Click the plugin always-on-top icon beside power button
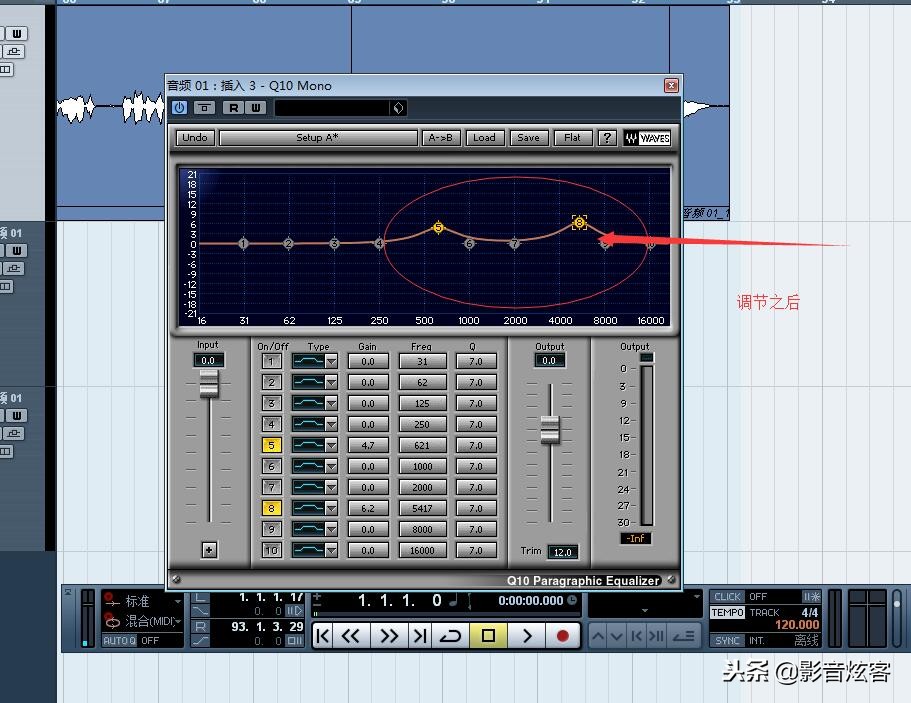 204,107
